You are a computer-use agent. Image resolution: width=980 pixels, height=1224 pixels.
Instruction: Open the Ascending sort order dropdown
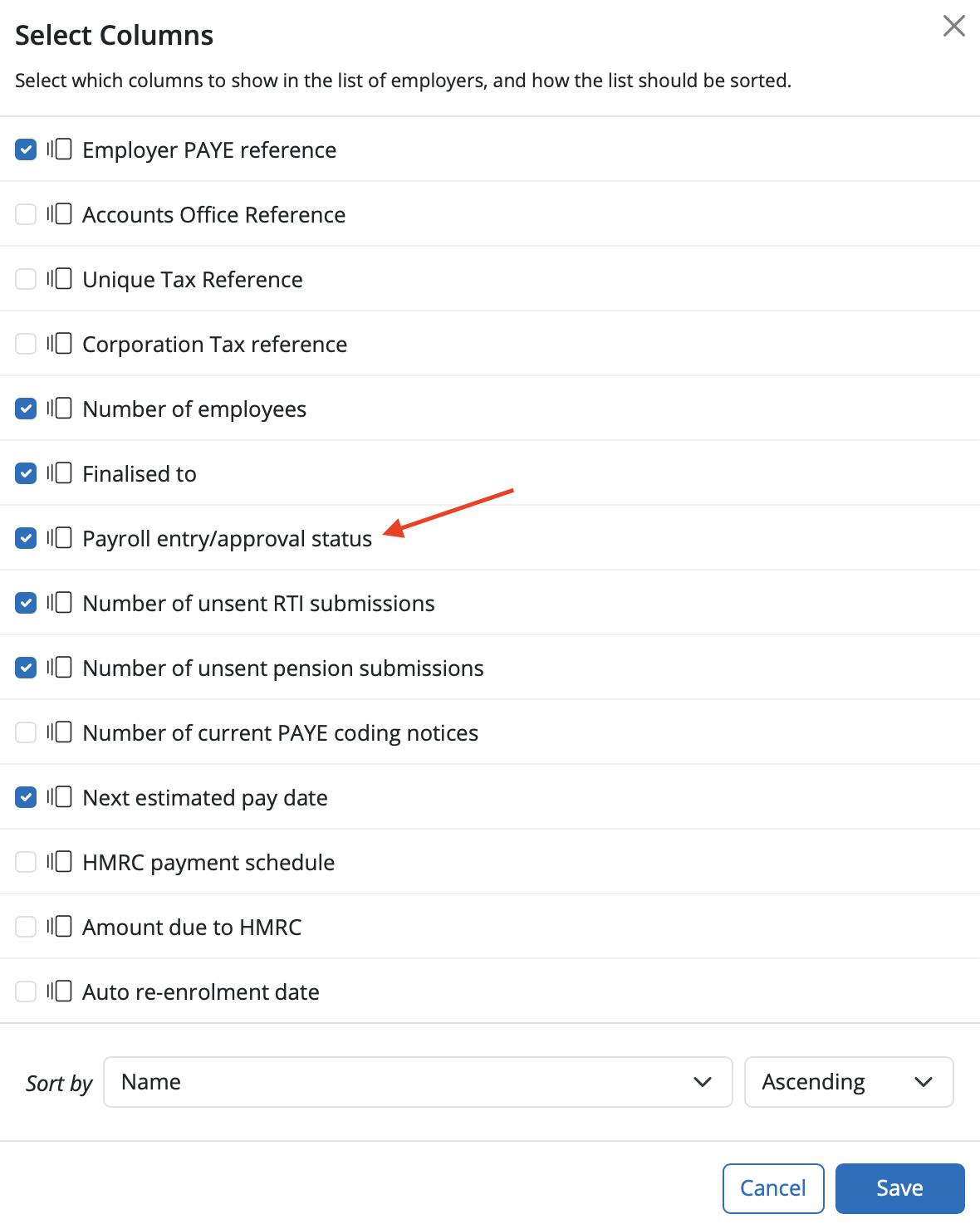click(849, 1082)
